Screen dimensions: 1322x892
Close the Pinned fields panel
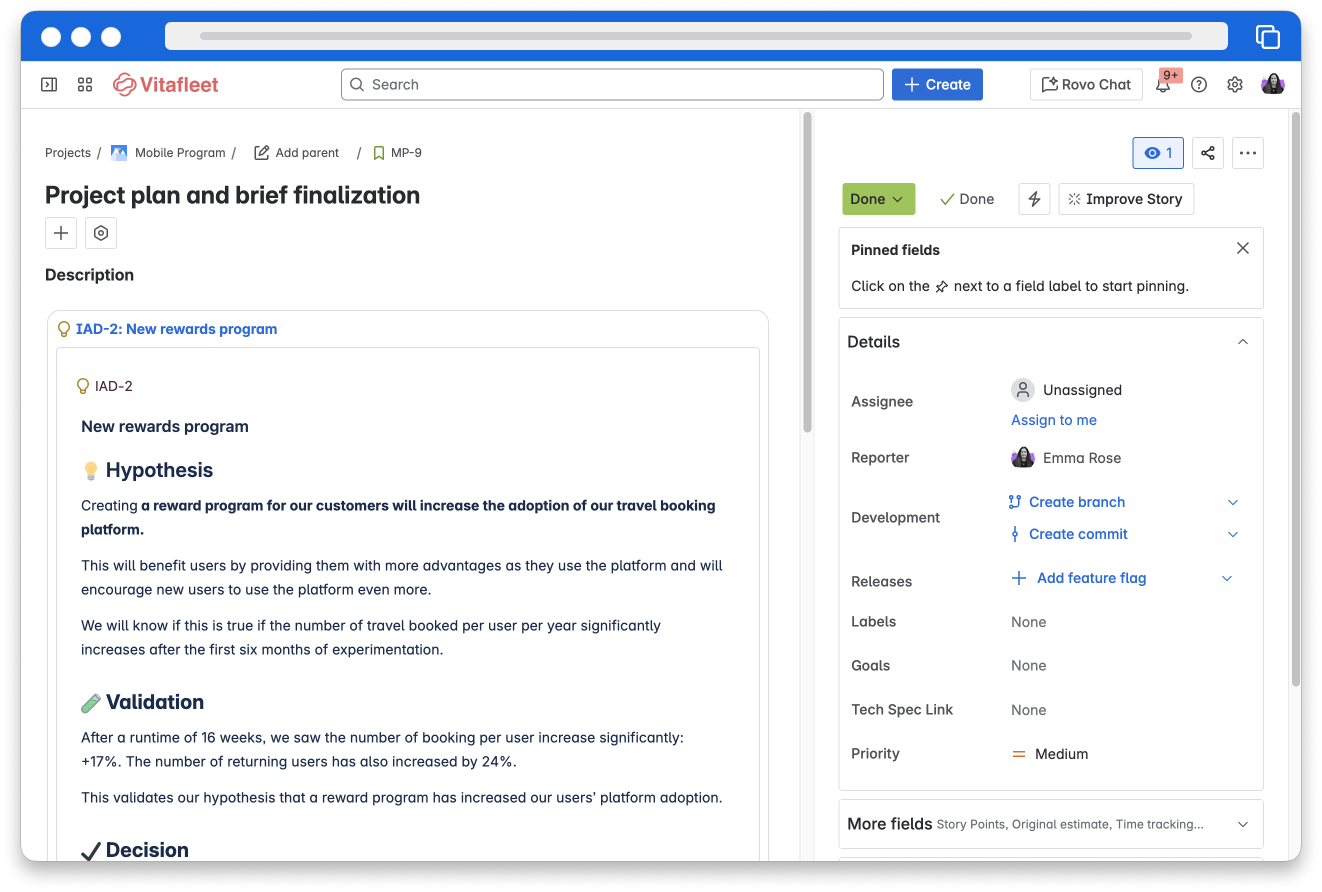coord(1243,248)
